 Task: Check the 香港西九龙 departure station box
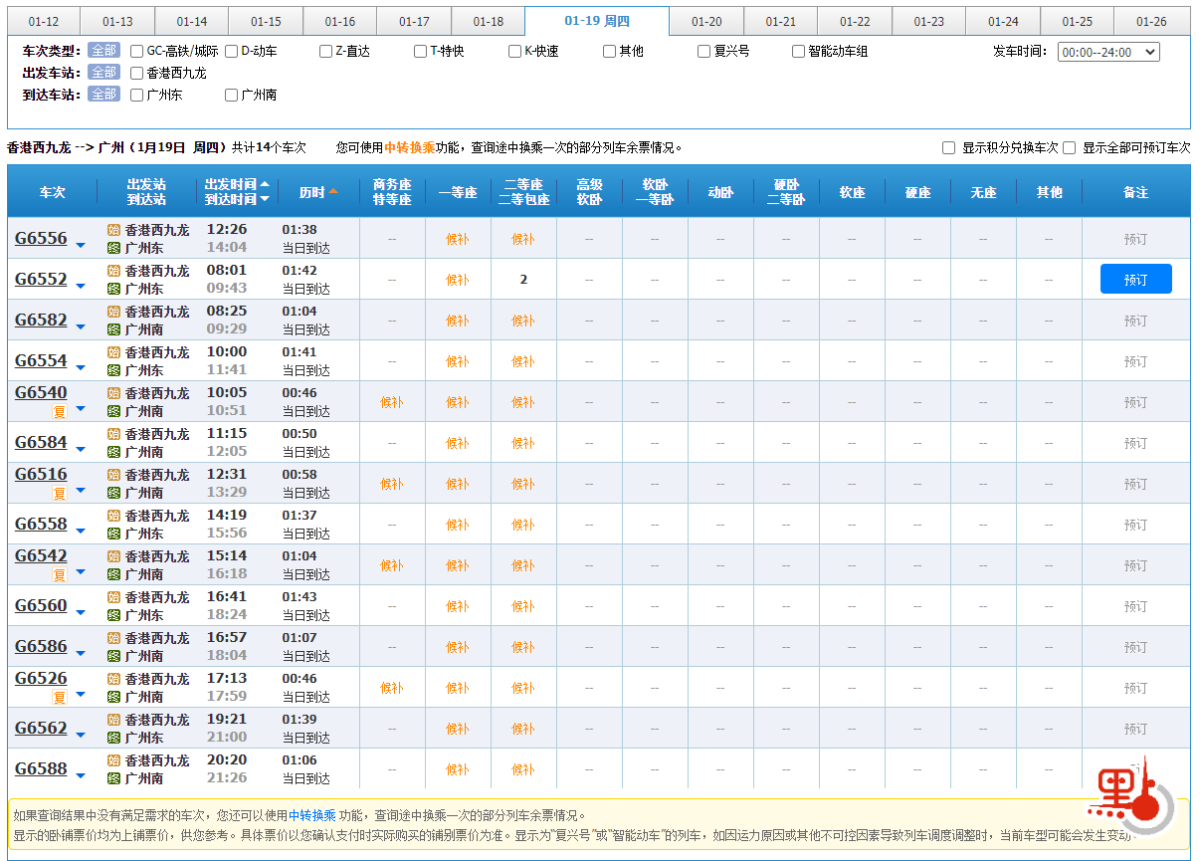(x=137, y=73)
